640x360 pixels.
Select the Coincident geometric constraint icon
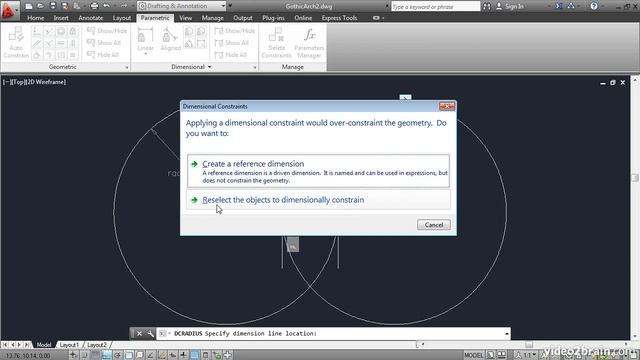pos(36,31)
